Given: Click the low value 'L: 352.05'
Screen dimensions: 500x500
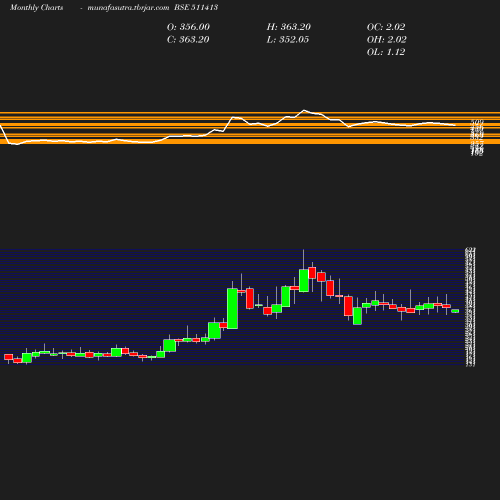Looking at the screenshot, I should coord(288,40).
